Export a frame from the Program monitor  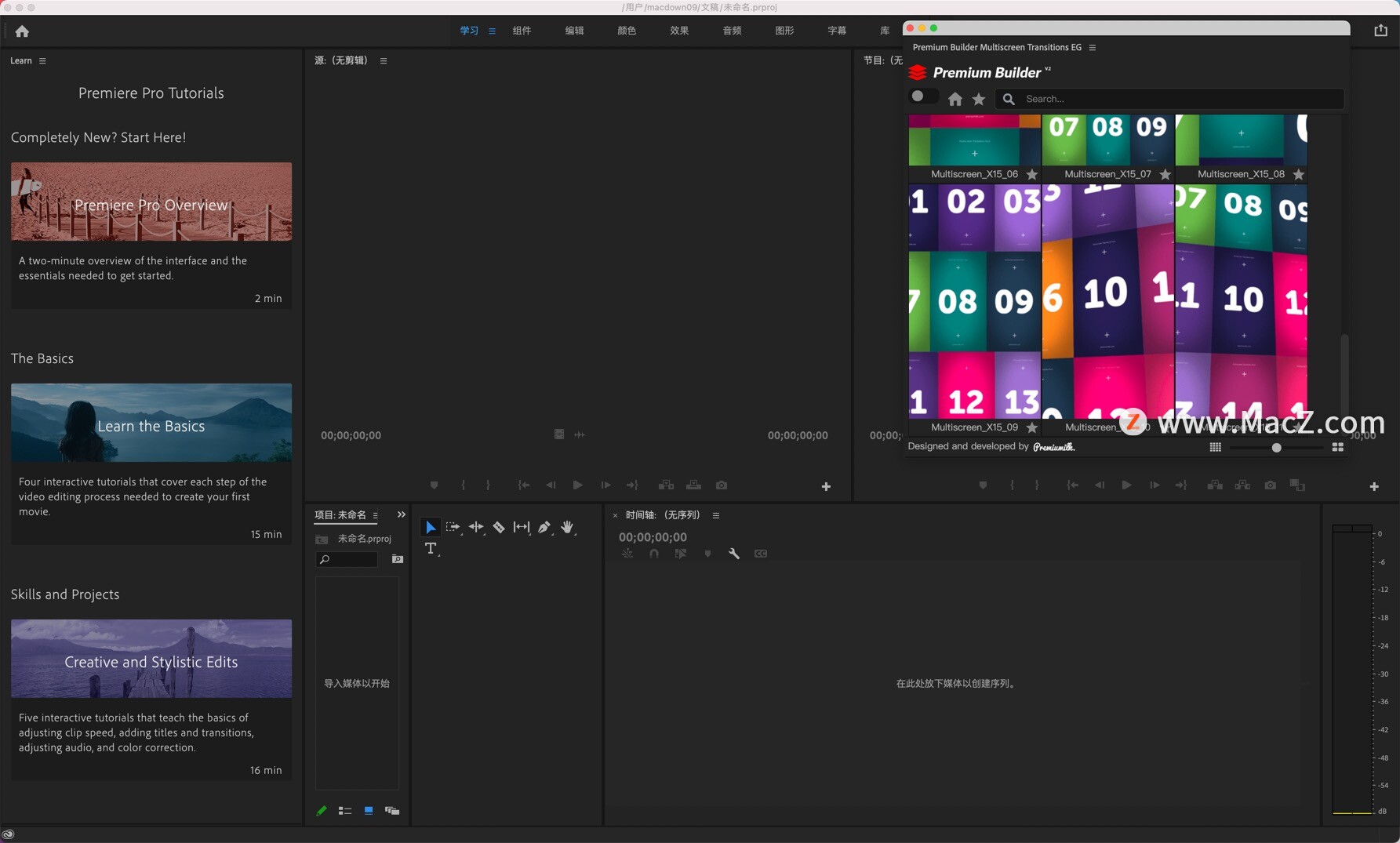pyautogui.click(x=1271, y=485)
